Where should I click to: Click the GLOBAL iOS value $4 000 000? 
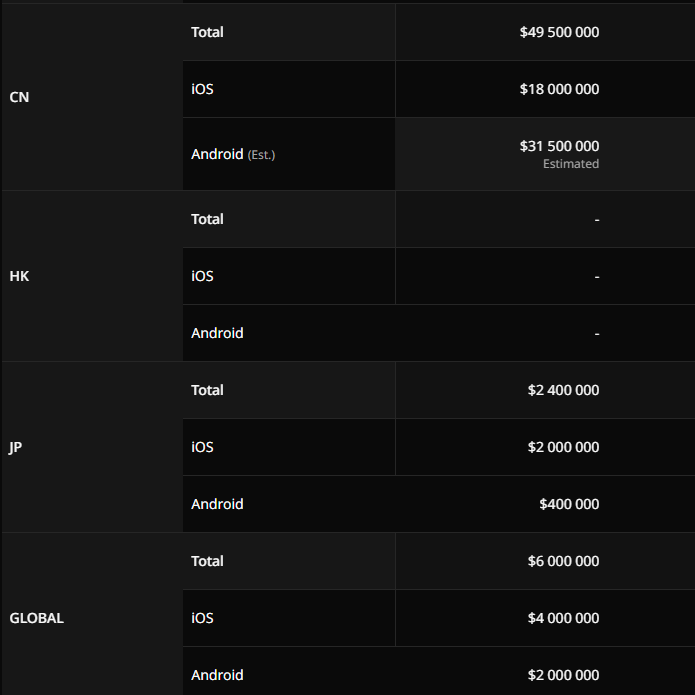click(x=563, y=618)
